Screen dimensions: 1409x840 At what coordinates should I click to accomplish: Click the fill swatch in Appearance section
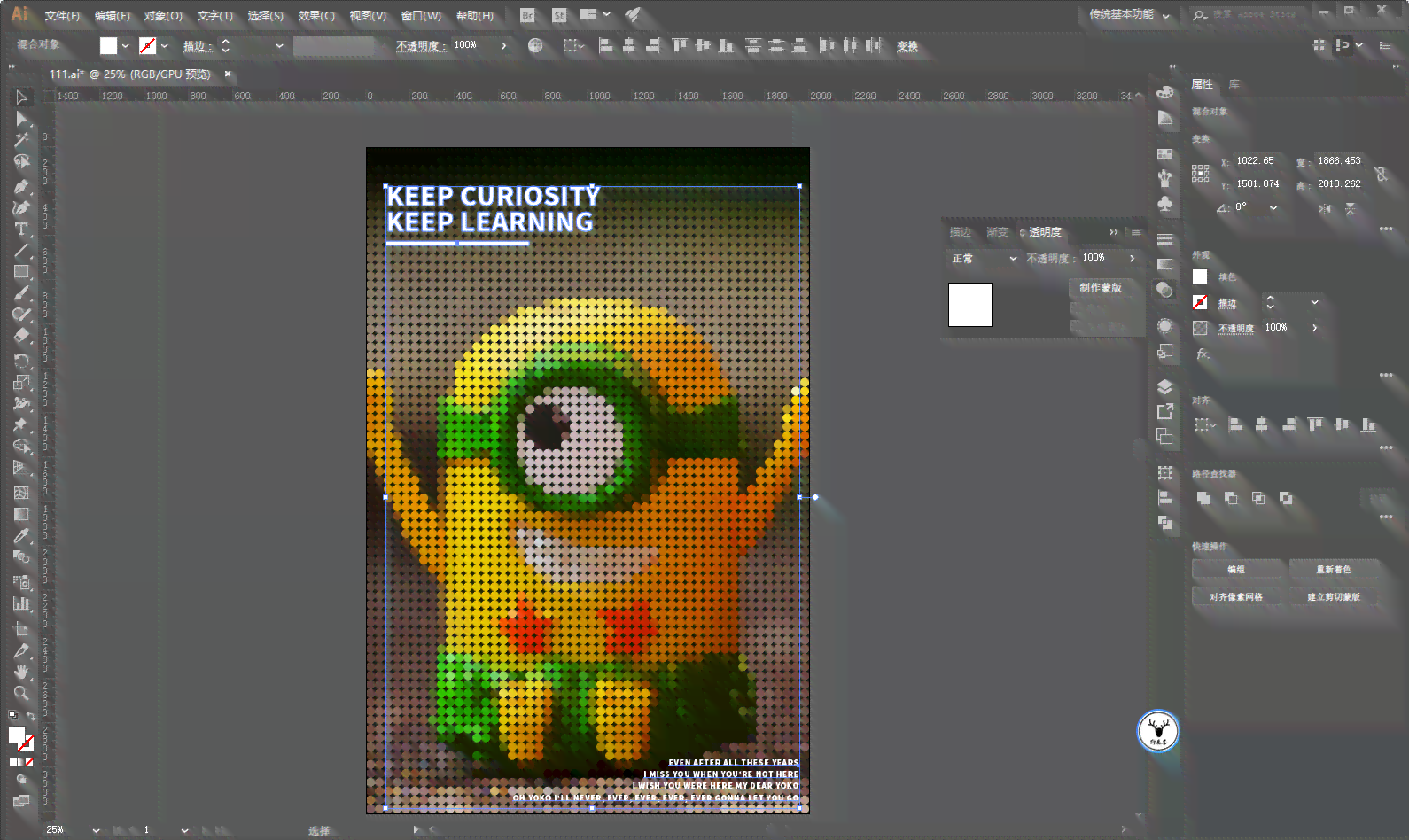click(x=1200, y=276)
